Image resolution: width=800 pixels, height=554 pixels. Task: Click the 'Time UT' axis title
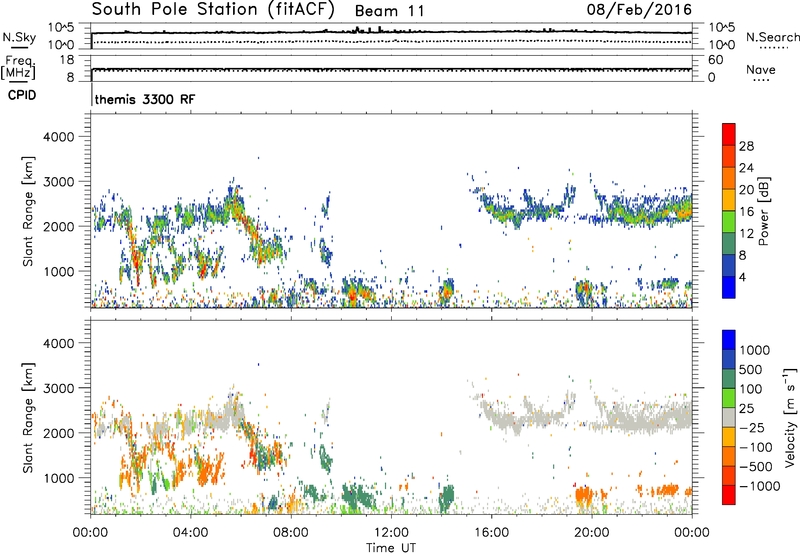[391, 548]
